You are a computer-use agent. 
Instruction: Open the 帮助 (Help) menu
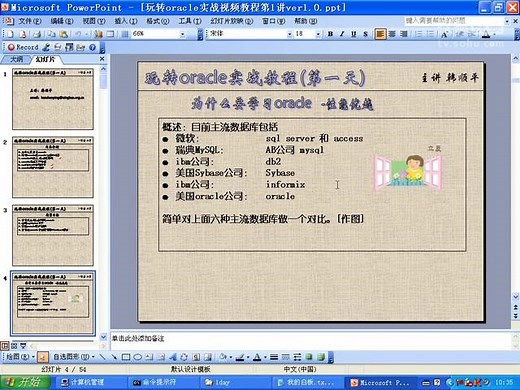305,21
